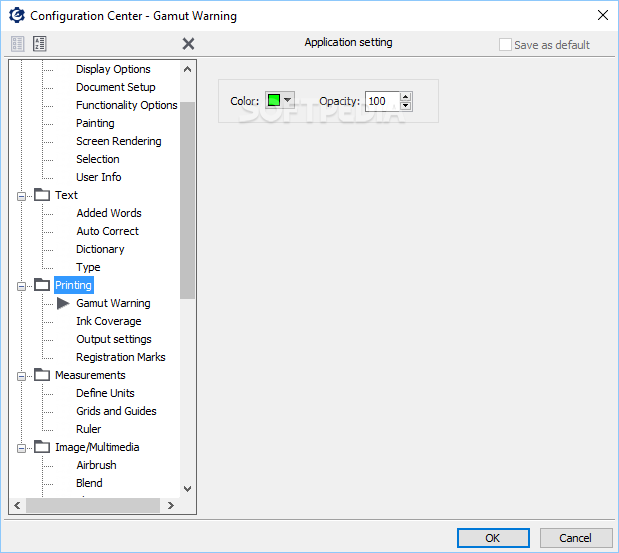Select Screen Rendering in the tree
Image resolution: width=619 pixels, height=553 pixels.
click(119, 141)
